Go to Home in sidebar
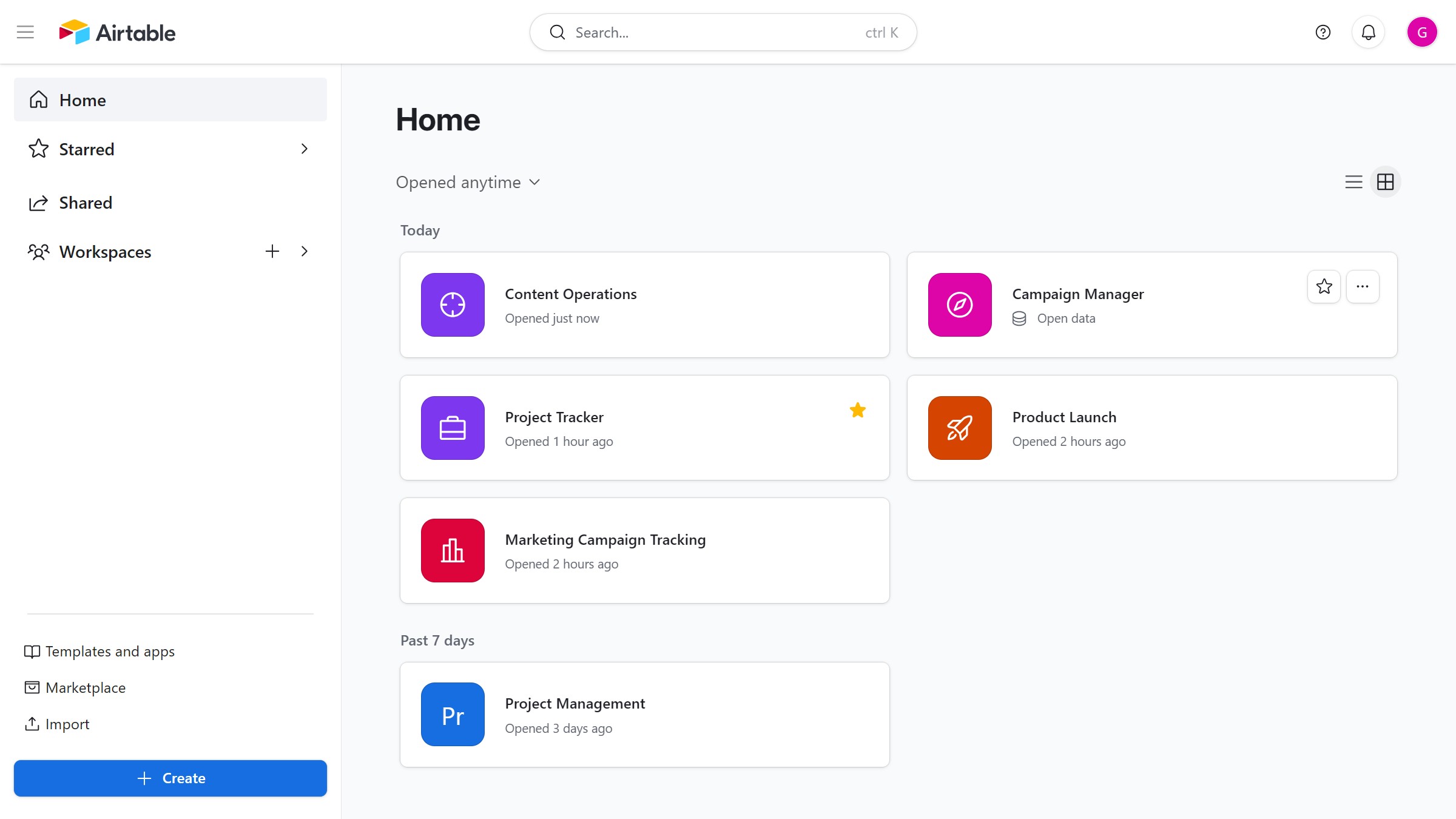The width and height of the screenshot is (1456, 819). tap(170, 99)
